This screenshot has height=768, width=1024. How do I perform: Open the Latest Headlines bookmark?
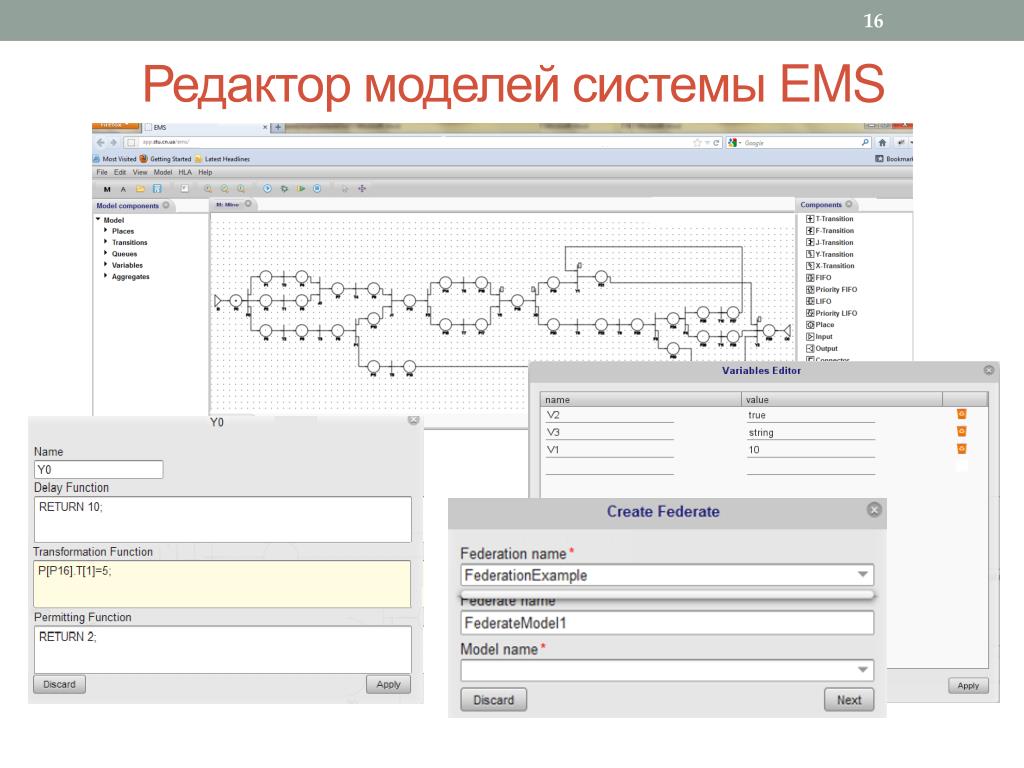pos(222,159)
